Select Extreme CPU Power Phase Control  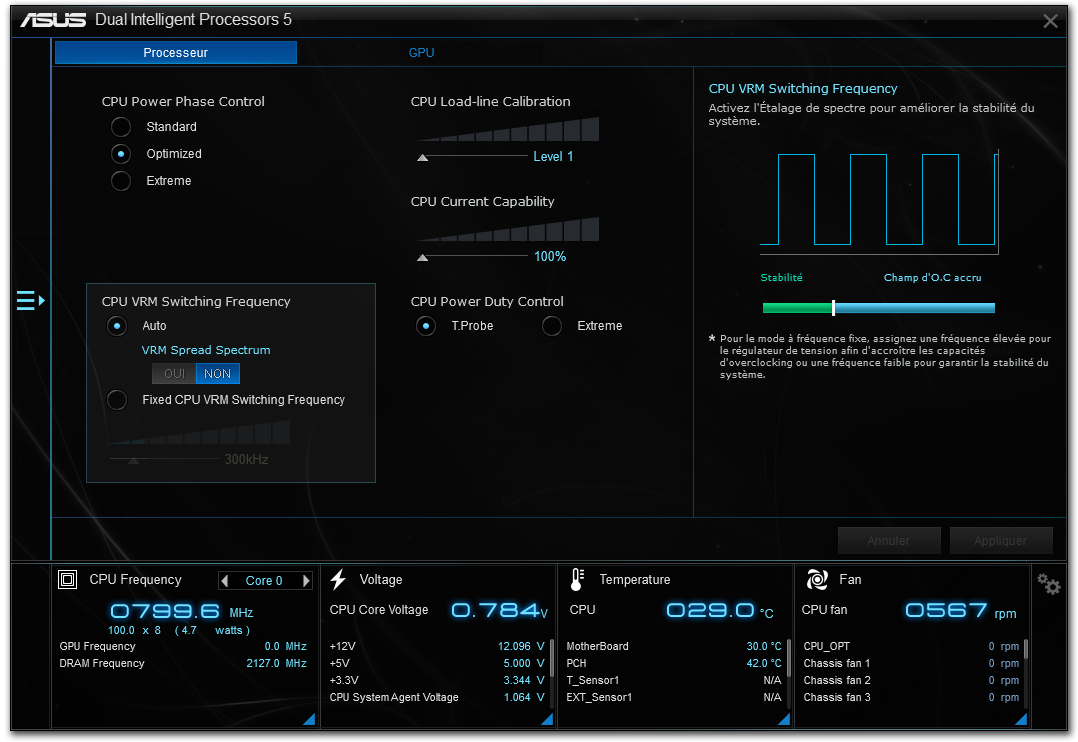pos(121,181)
